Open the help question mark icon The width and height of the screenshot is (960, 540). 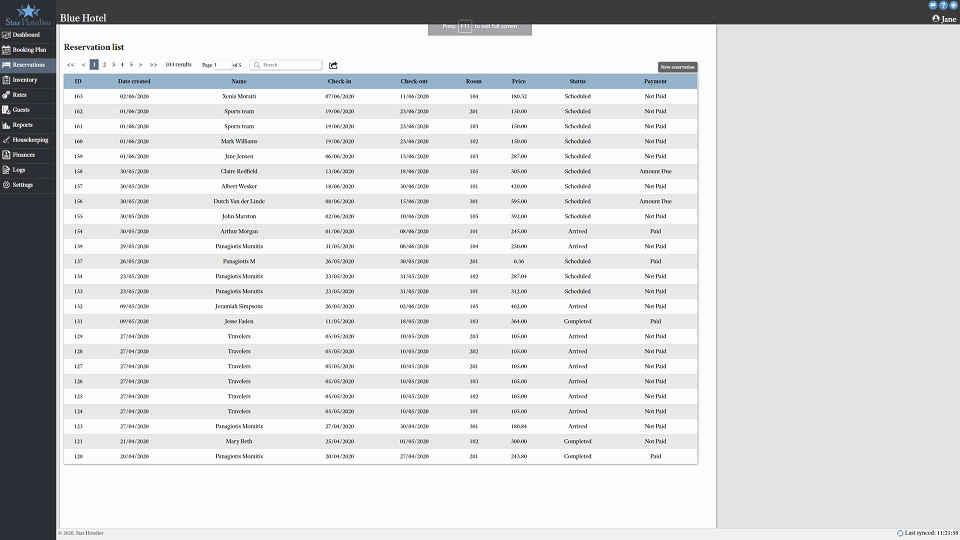click(942, 5)
